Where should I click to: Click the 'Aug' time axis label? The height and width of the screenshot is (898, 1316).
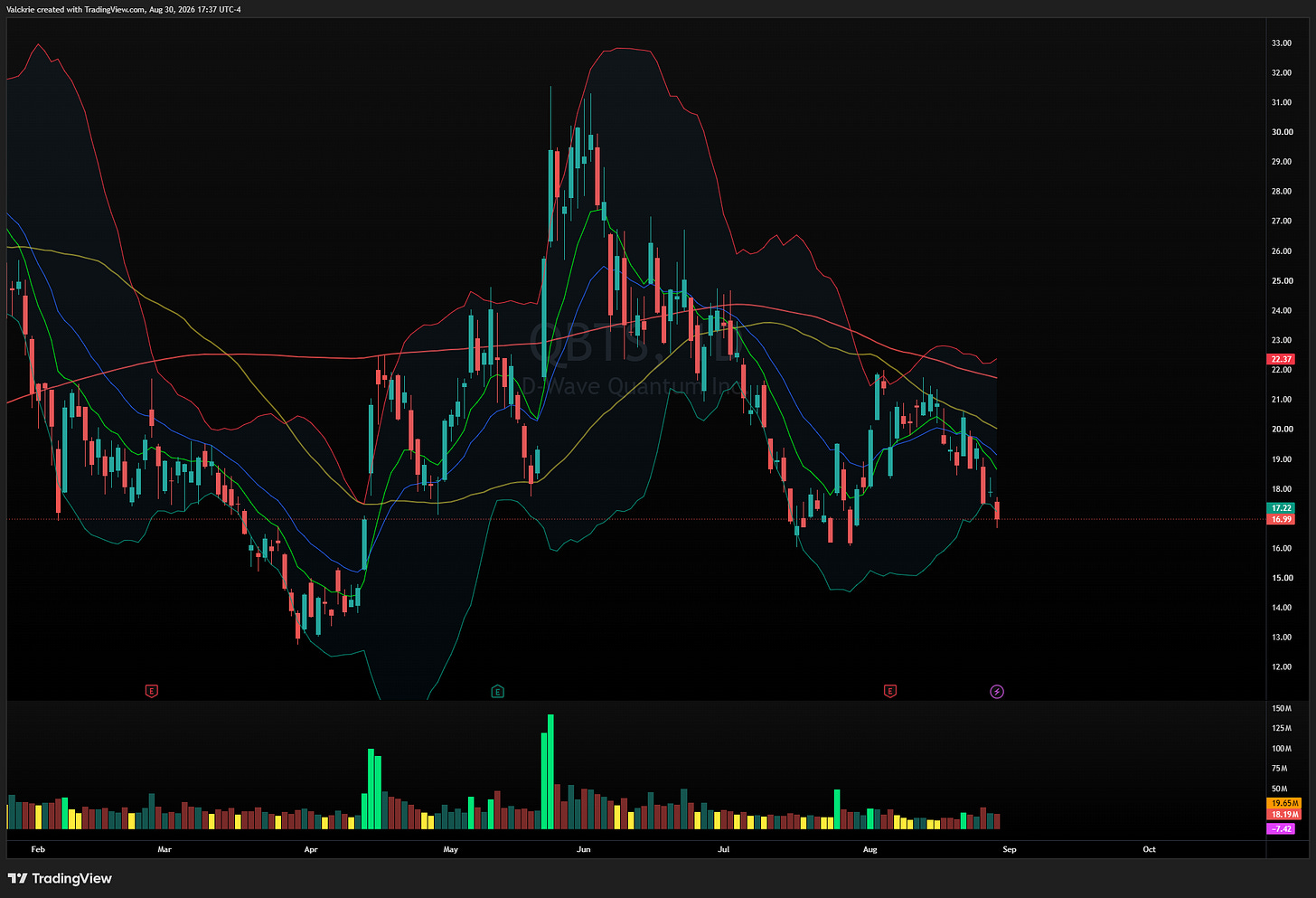[870, 849]
